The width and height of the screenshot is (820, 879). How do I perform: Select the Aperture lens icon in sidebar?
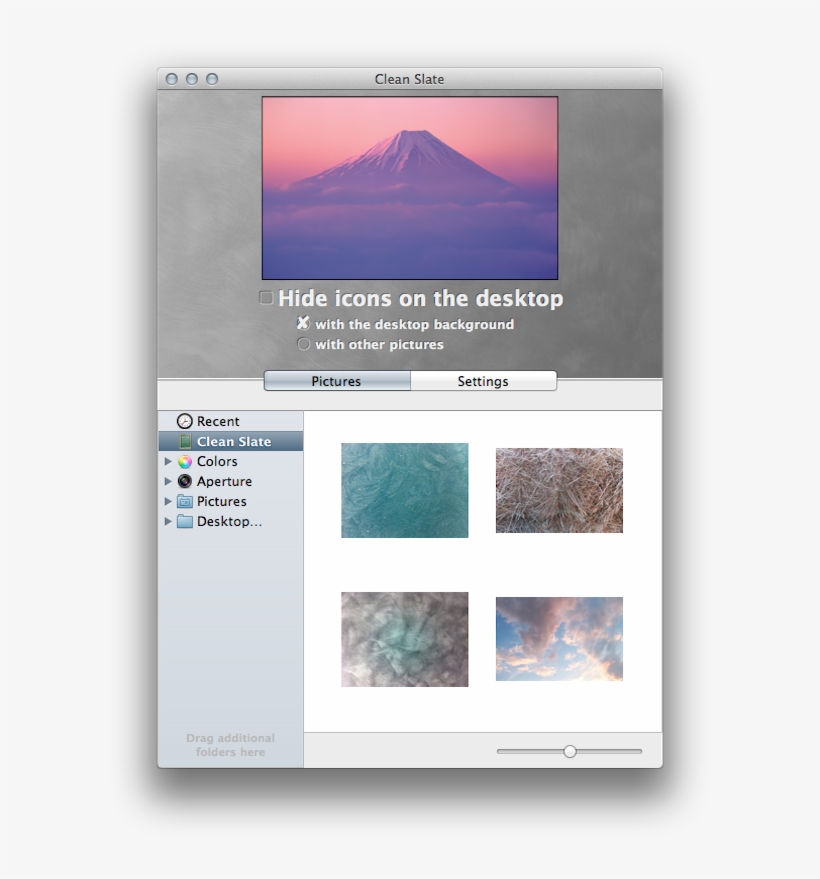186,481
